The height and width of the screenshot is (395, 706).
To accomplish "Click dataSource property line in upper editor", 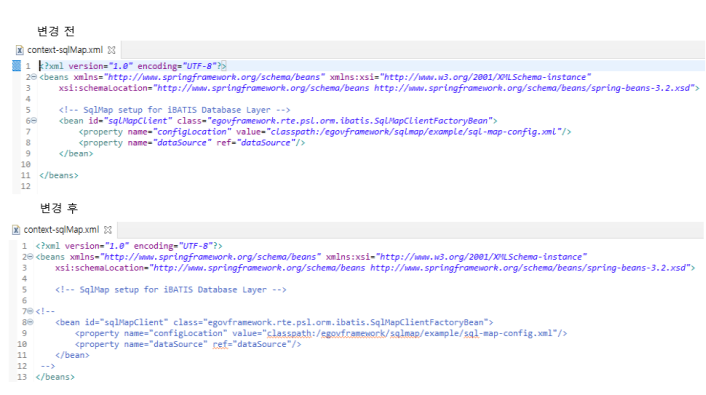I will (x=192, y=143).
